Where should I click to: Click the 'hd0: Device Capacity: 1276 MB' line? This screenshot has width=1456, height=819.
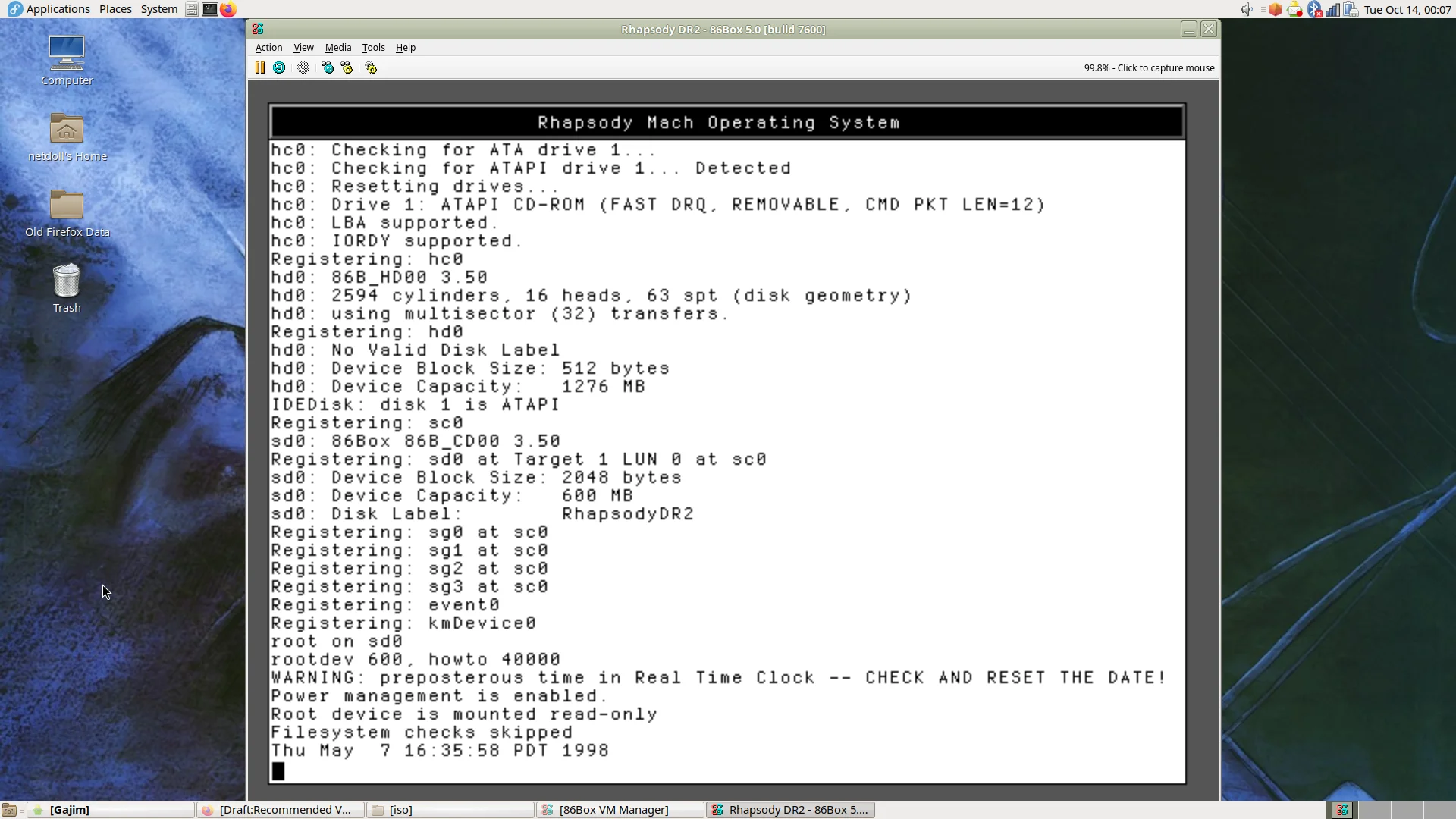(x=458, y=387)
